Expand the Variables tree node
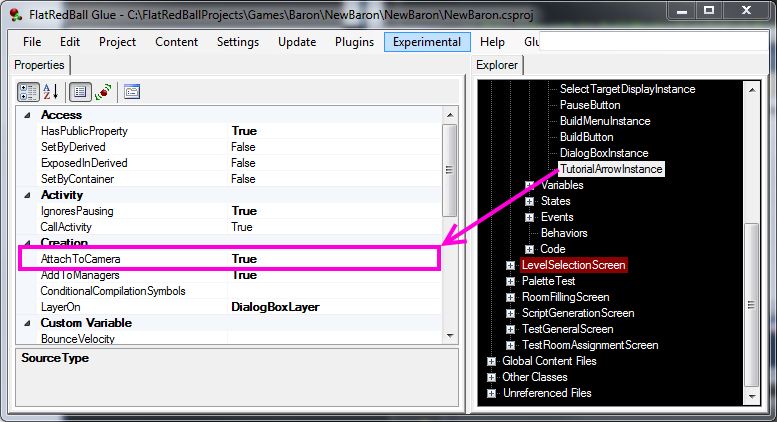Image resolution: width=777 pixels, height=422 pixels. tap(530, 185)
